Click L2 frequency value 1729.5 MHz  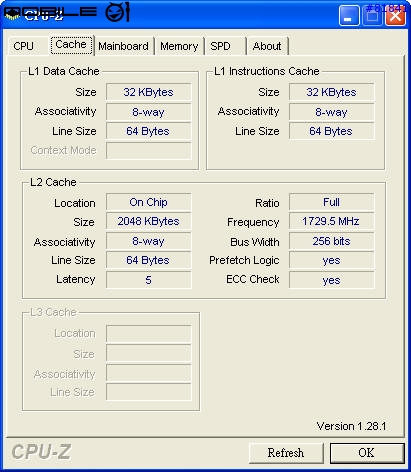coord(331,221)
